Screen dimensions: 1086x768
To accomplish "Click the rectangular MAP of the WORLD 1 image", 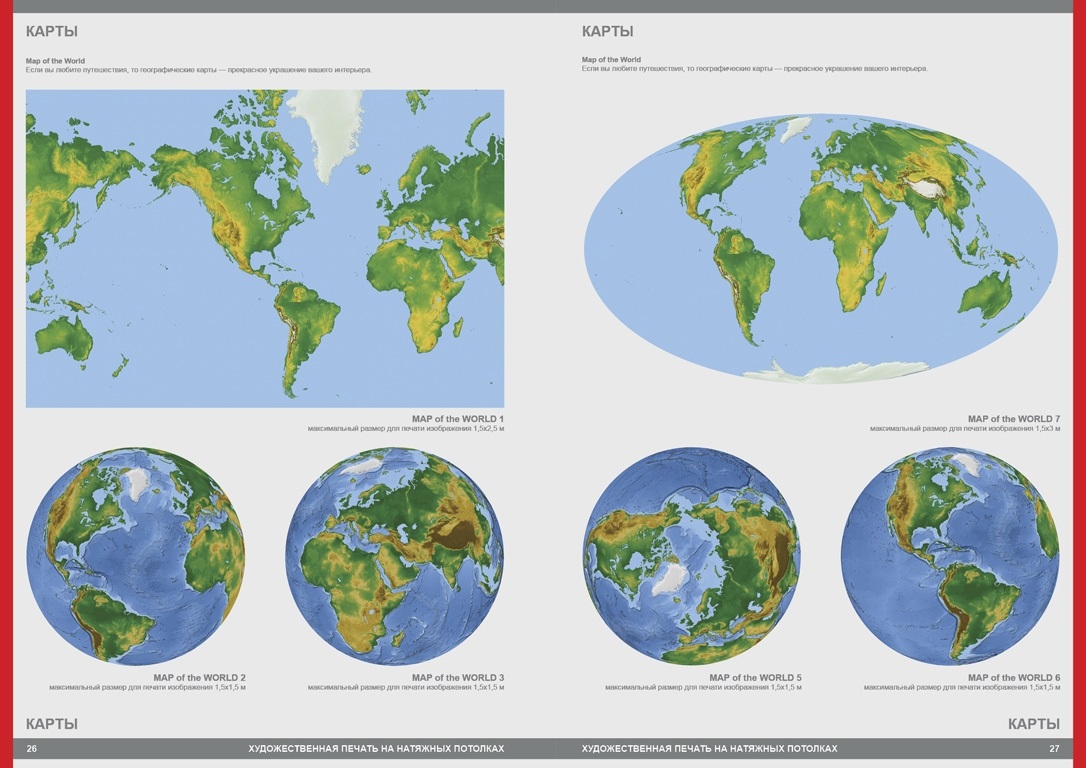I will coord(265,248).
